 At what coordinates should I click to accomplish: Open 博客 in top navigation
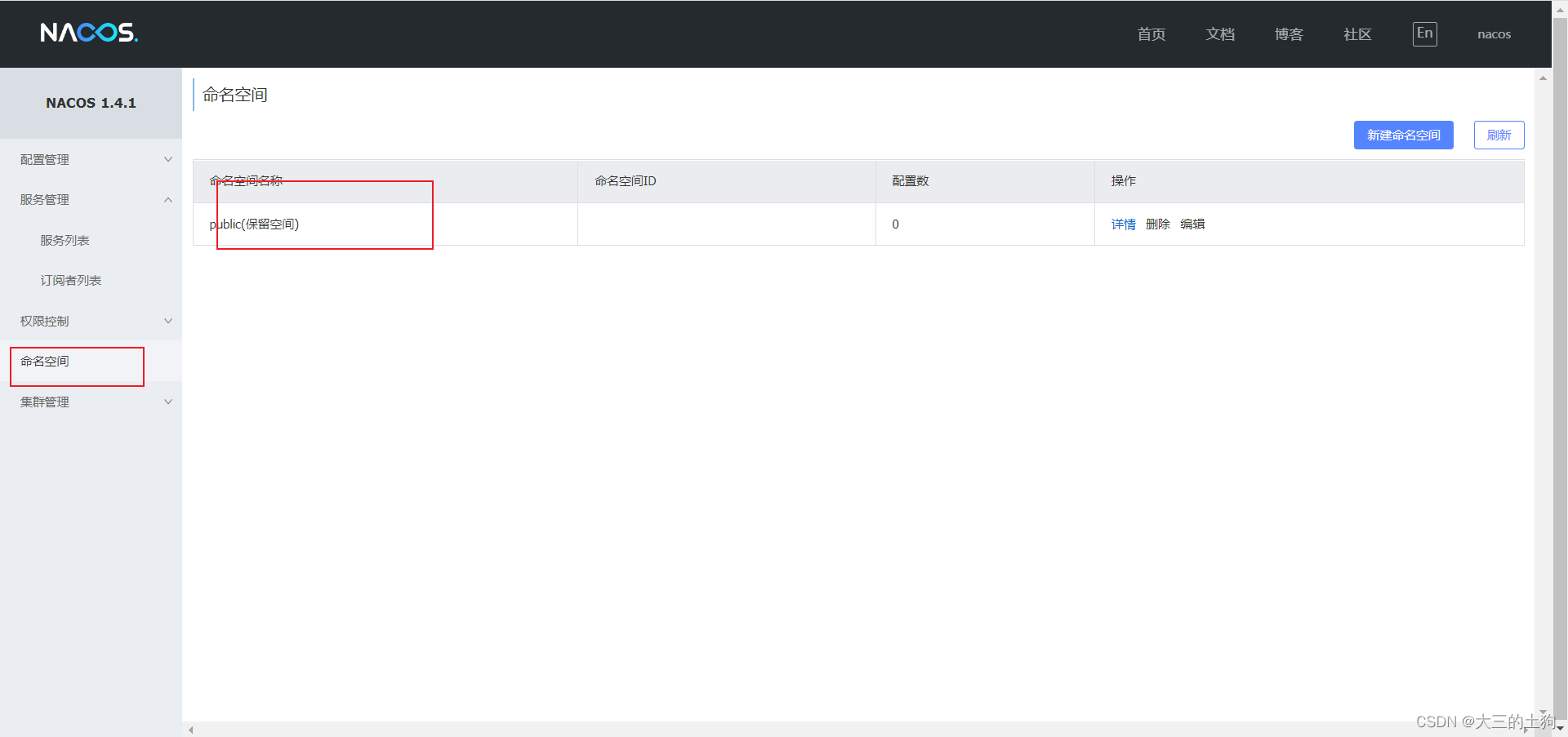pos(1289,33)
